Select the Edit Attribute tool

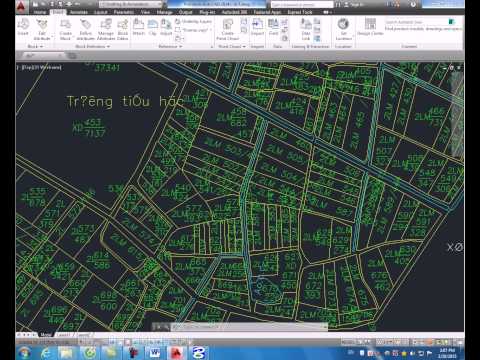coord(42,29)
